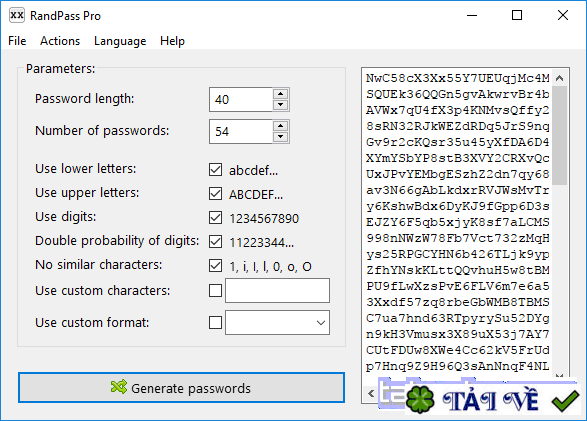The image size is (587, 421).
Task: Click scroll up arrow of password list
Action: (x=559, y=78)
